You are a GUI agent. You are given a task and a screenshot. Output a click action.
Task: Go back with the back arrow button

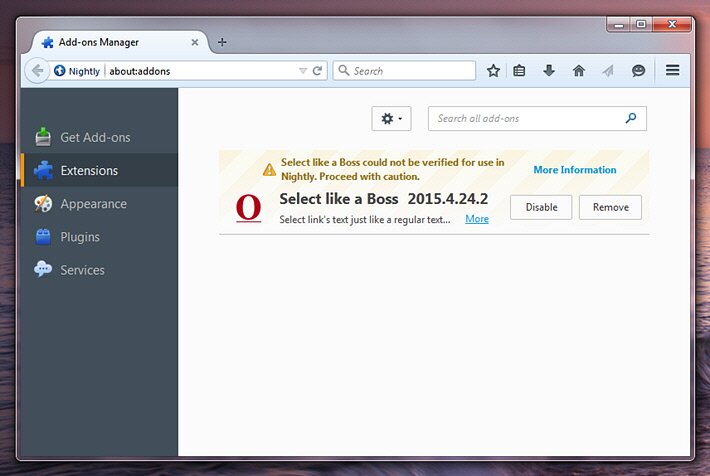point(37,71)
